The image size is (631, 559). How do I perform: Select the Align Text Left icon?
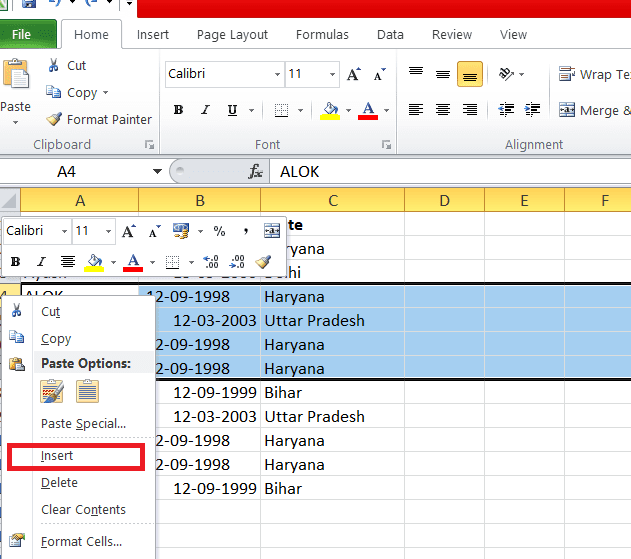point(416,110)
